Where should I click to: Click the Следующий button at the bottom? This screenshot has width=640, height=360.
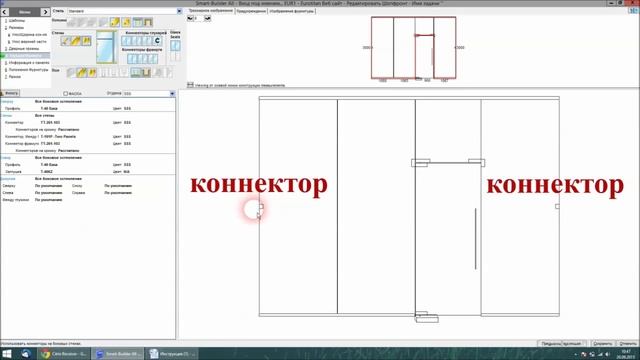[574, 344]
